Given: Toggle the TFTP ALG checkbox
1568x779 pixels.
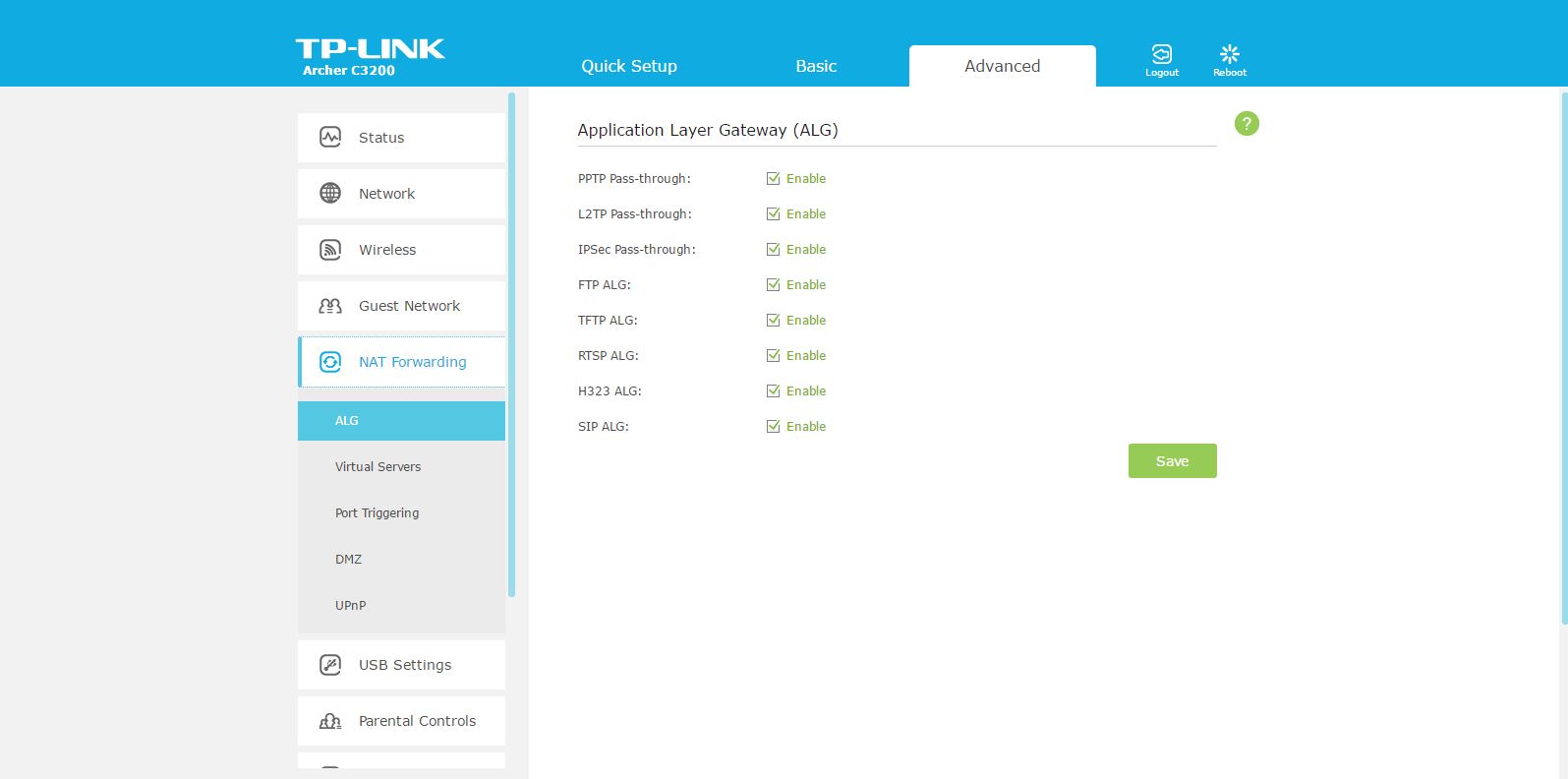Looking at the screenshot, I should point(773,321).
